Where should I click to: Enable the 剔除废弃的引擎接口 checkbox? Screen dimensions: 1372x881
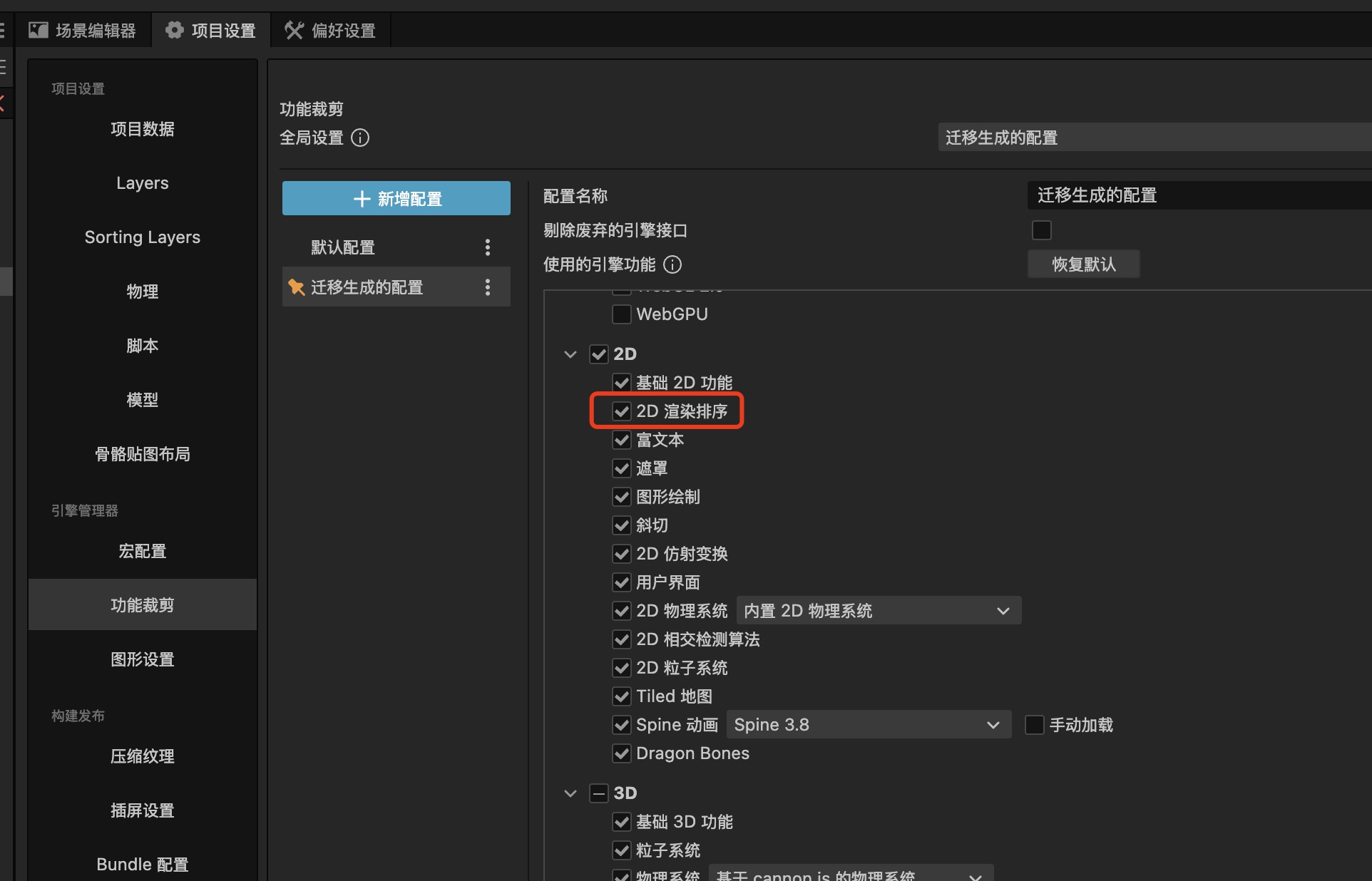(1041, 230)
